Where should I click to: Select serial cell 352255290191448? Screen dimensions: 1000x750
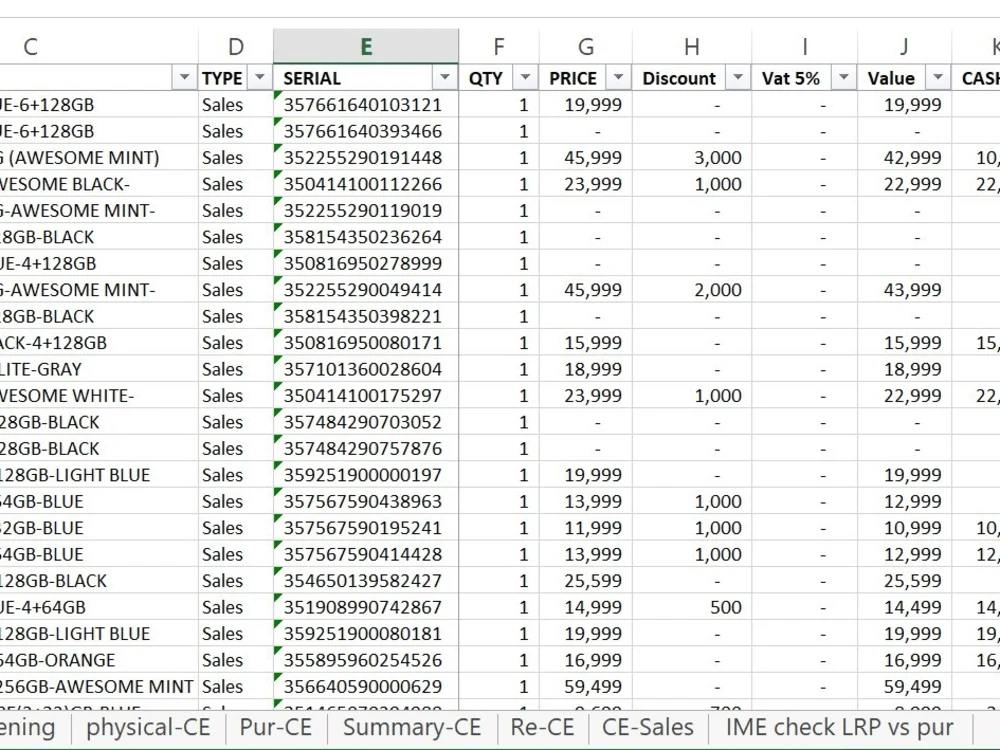tap(365, 158)
